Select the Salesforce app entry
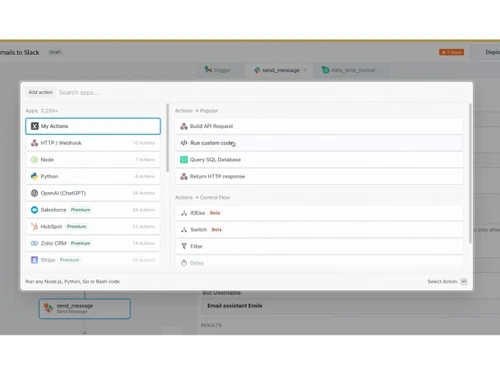500x375 pixels. coord(93,210)
